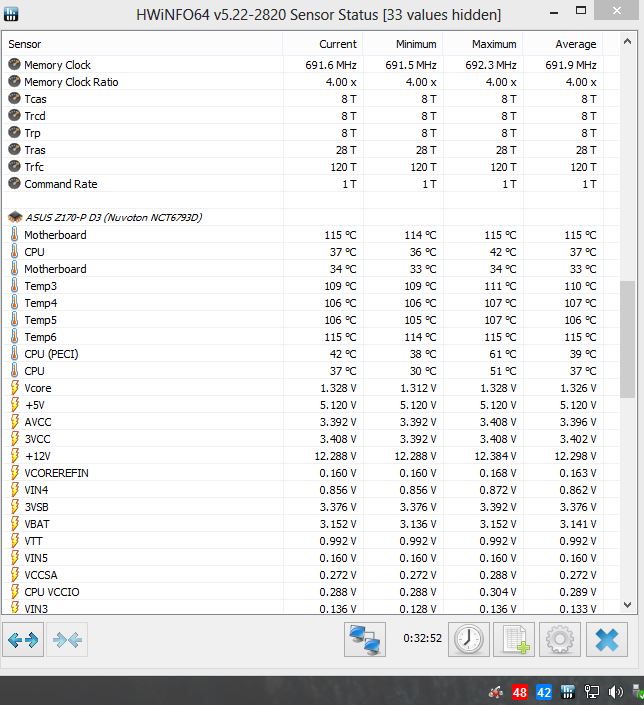Click the +12V lightning bolt icon
This screenshot has width=644, height=705.
[14, 455]
